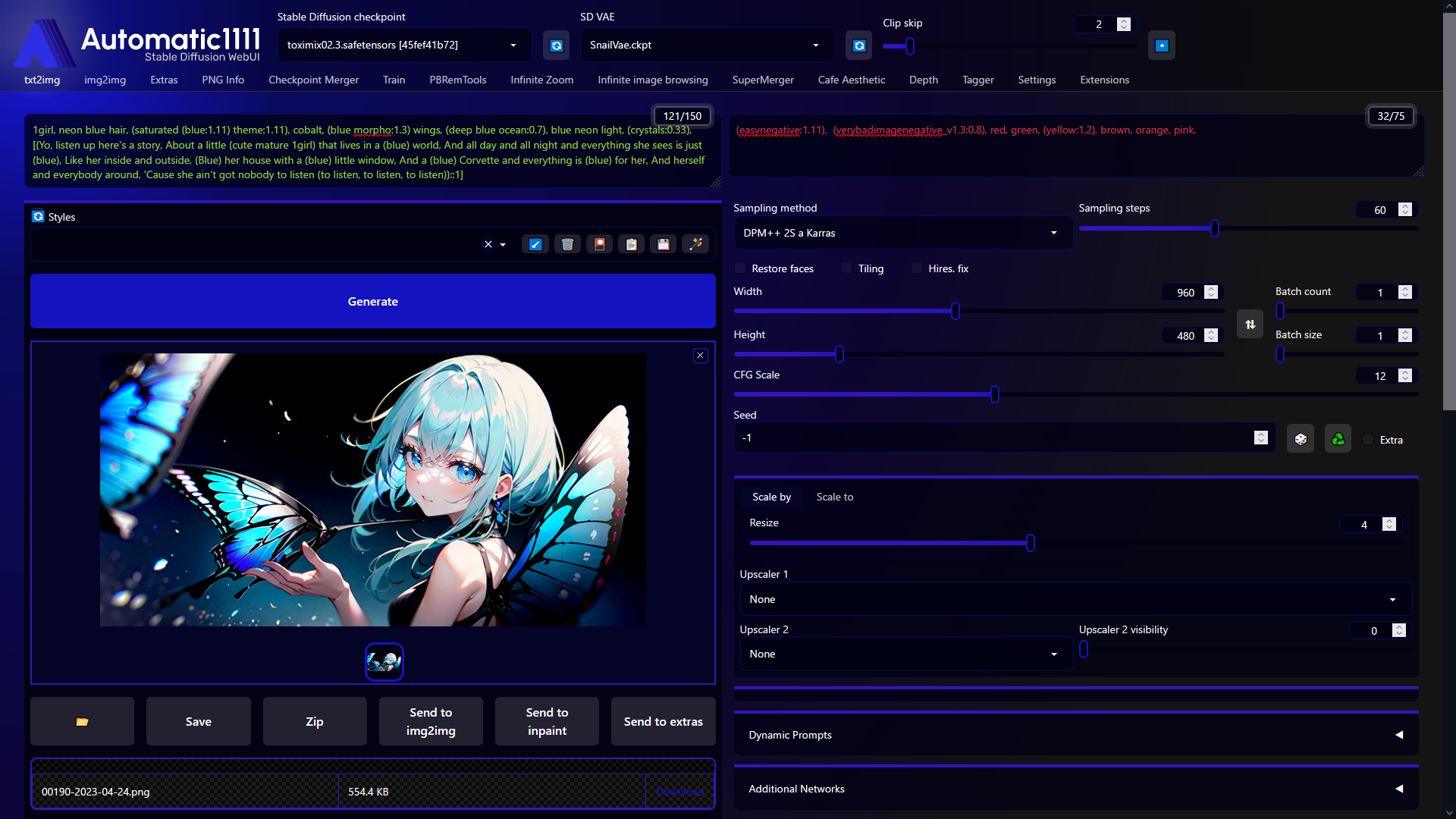1456x819 pixels.
Task: Expand the Dynamic Prompts section
Action: pos(1075,735)
